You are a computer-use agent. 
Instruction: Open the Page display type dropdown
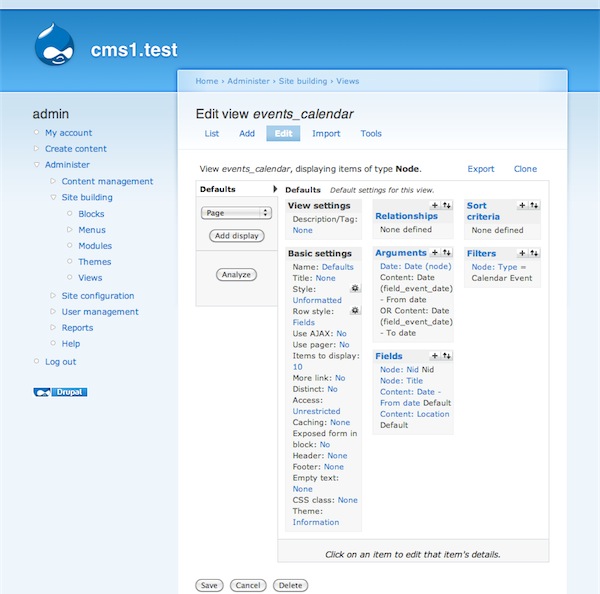236,212
